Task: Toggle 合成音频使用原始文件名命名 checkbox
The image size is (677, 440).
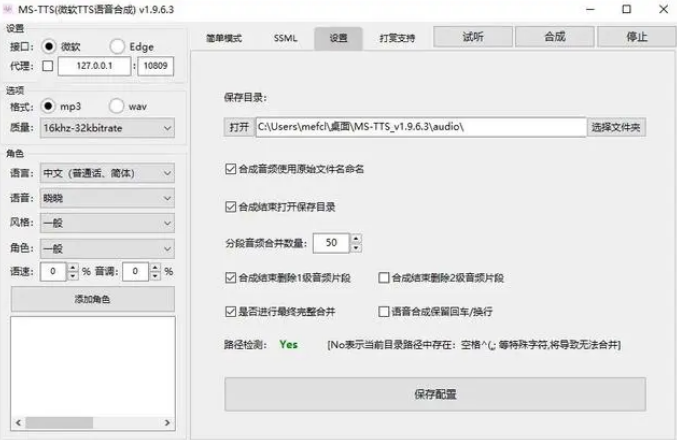Action: pos(231,169)
